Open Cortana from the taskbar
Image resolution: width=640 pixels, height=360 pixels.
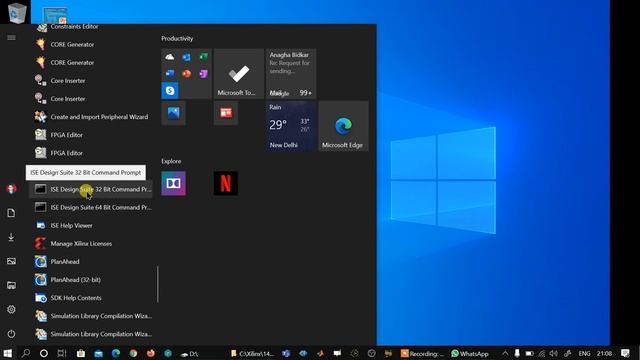pos(44,353)
